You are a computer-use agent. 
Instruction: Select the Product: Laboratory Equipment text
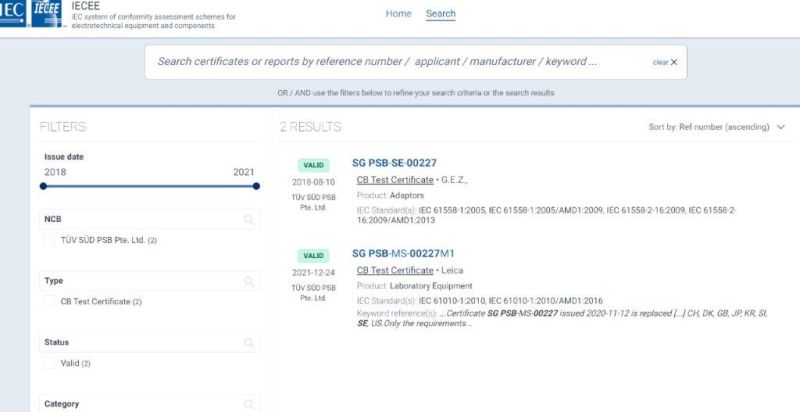(x=414, y=286)
